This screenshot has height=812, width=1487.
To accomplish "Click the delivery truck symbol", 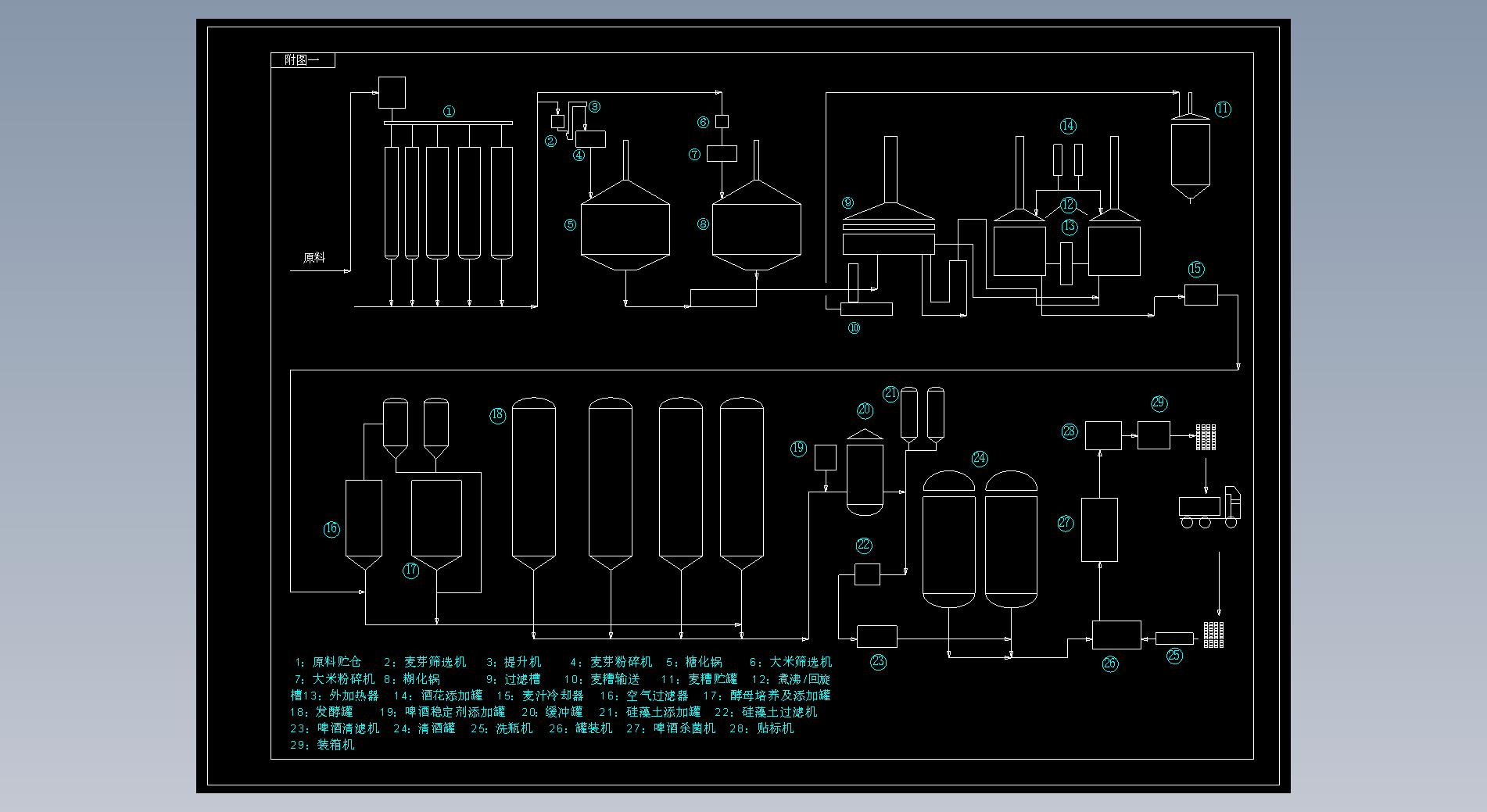I will point(1209,508).
